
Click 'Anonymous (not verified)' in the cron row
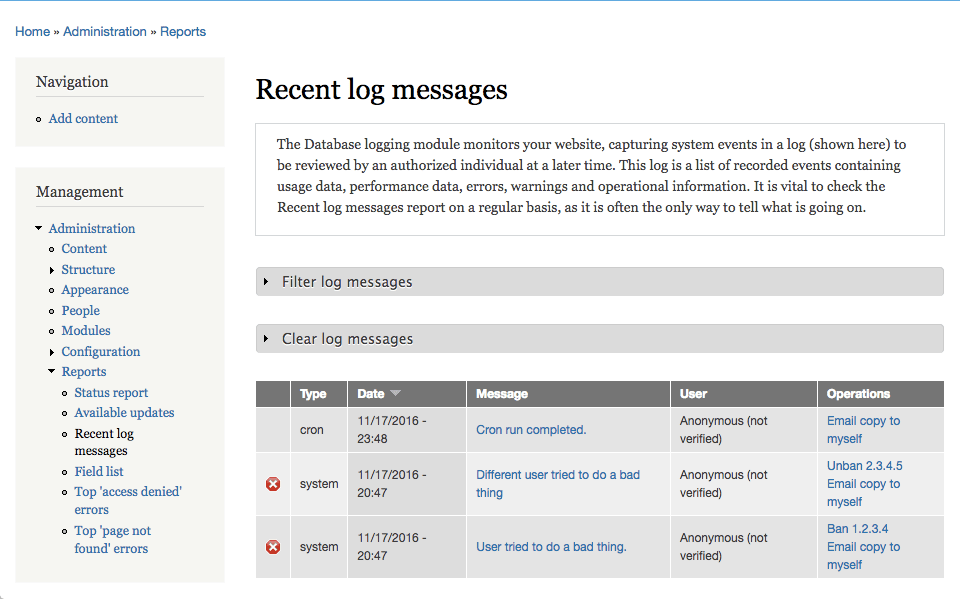pos(724,430)
